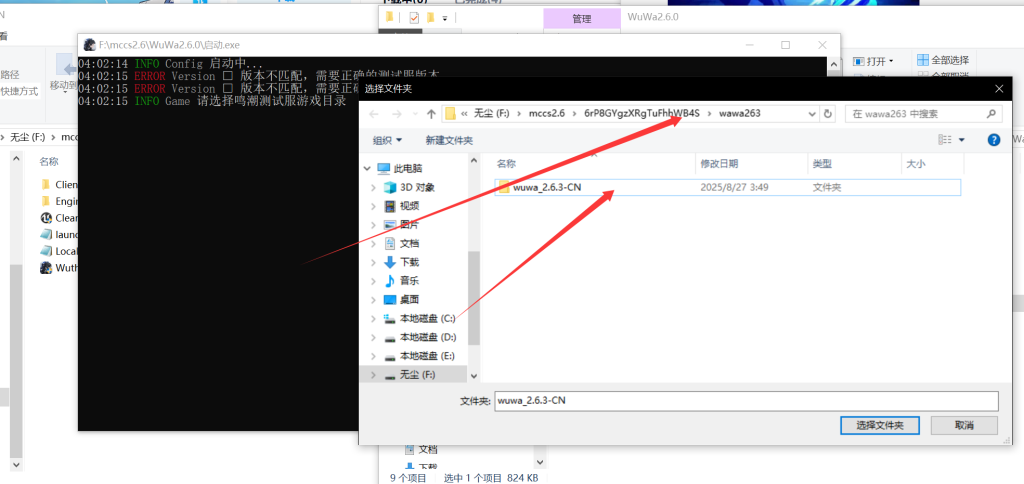The image size is (1024, 484).
Task: Click 新建文件夹 button
Action: click(x=449, y=140)
